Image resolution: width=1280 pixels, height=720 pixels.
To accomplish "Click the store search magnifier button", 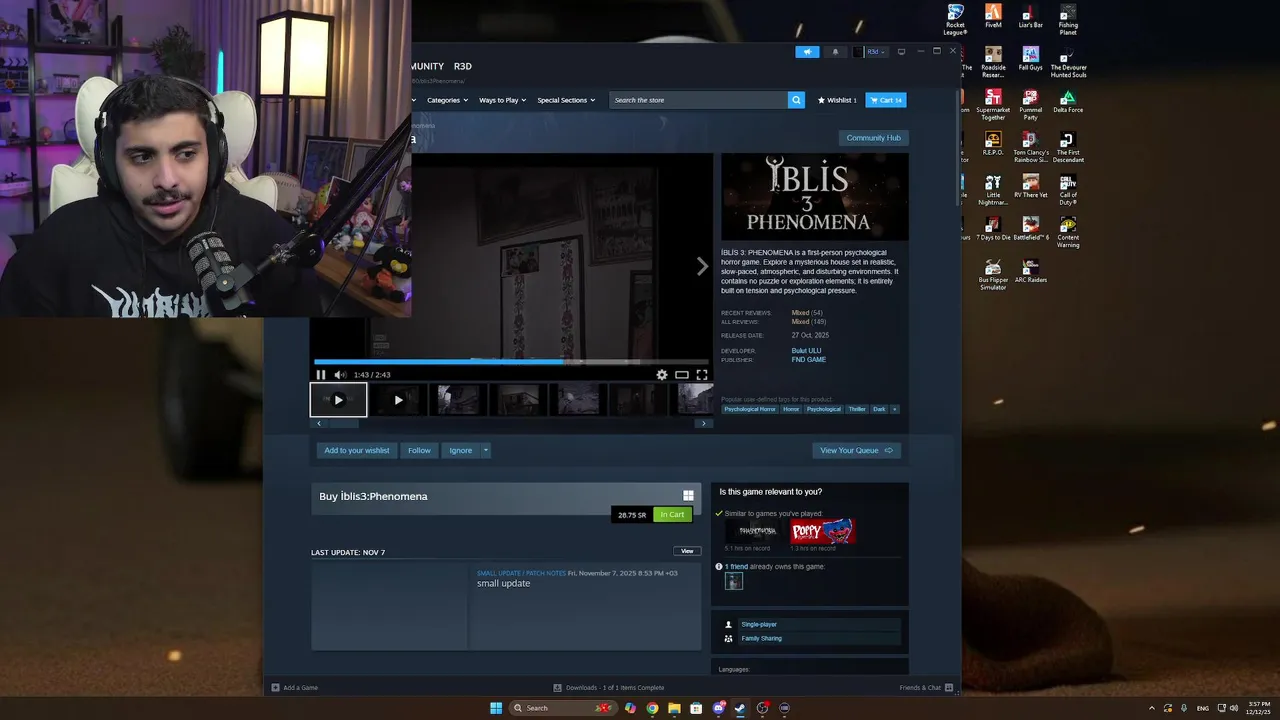I will (x=796, y=100).
